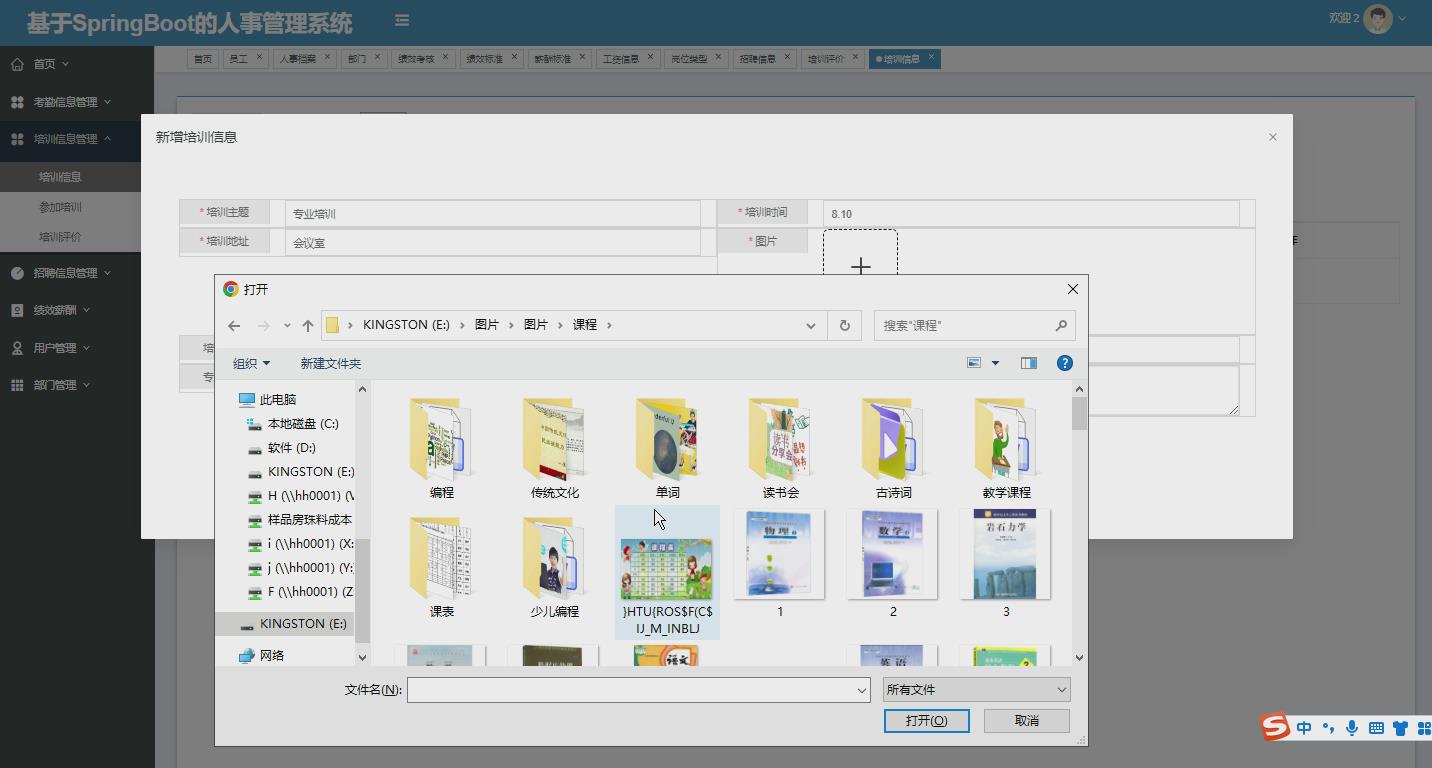This screenshot has width=1432, height=768.
Task: Select the 课表 folder
Action: point(441,566)
